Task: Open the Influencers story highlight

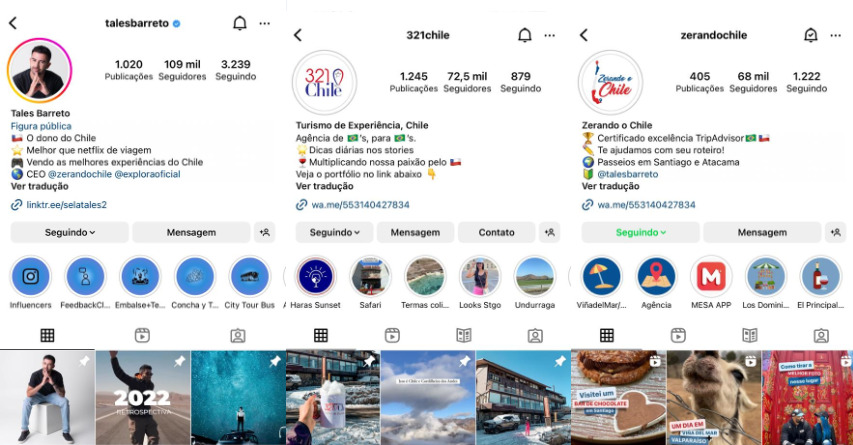Action: tap(30, 276)
